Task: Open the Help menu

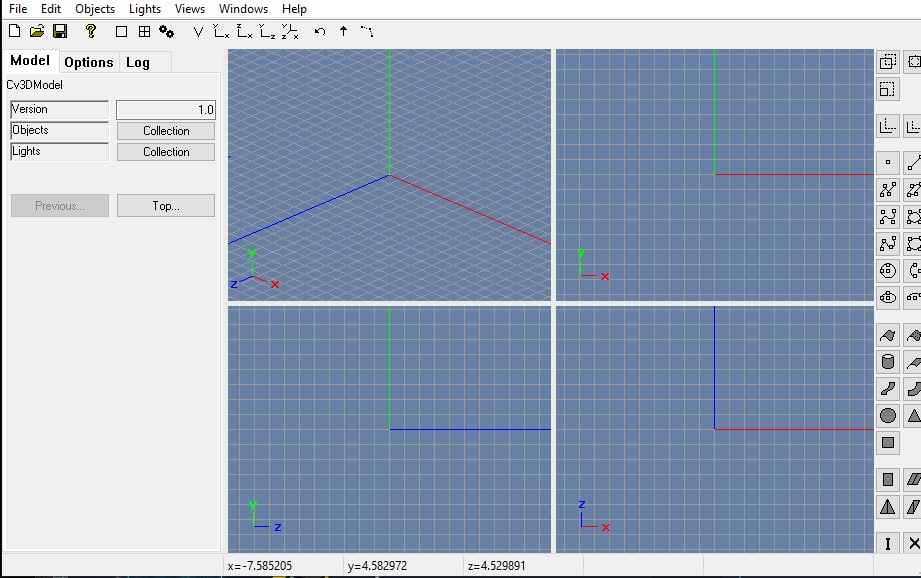Action: (x=294, y=9)
